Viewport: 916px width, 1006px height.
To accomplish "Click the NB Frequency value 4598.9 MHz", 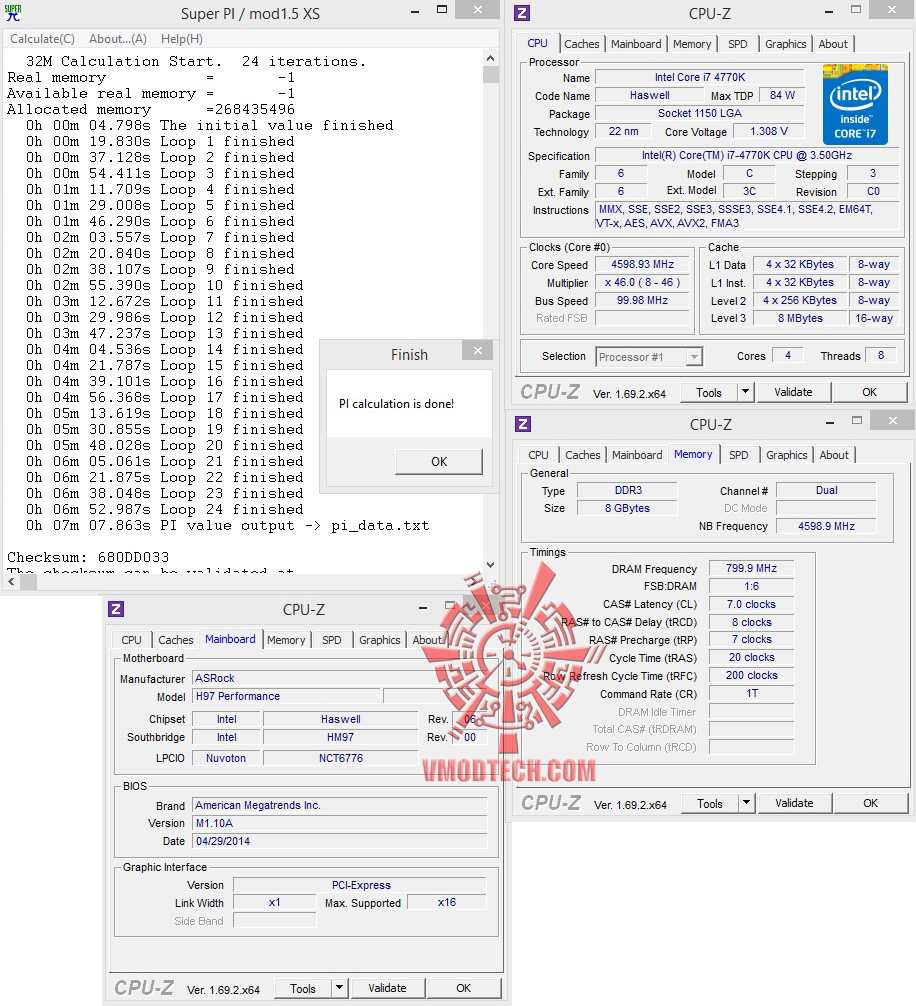I will pos(826,526).
